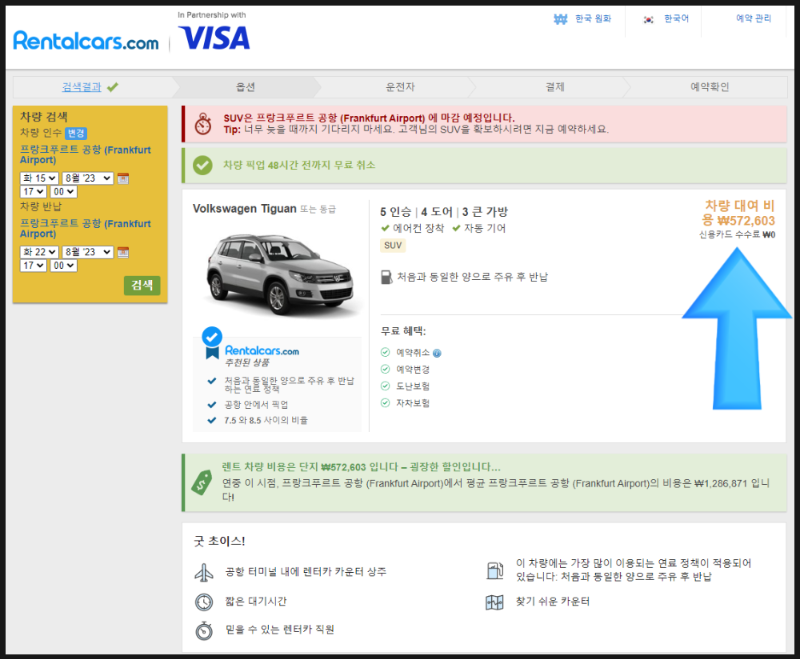The width and height of the screenshot is (800, 659).
Task: Click 신용카드 수수료 ₩0 text
Action: tap(737, 235)
